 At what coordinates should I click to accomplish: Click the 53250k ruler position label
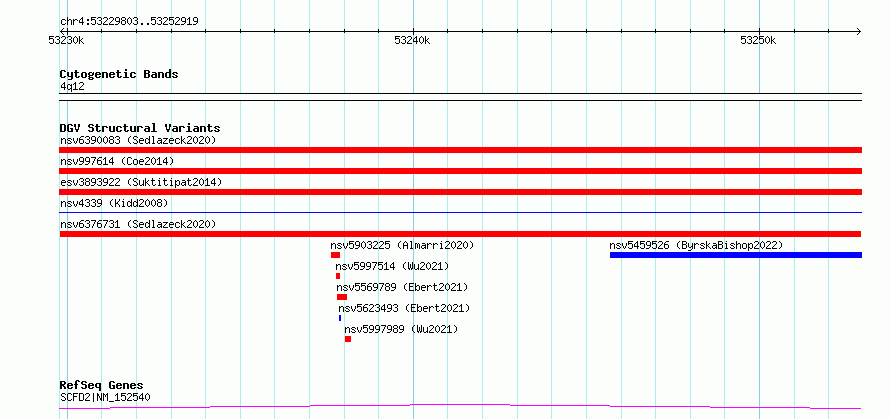click(758, 40)
